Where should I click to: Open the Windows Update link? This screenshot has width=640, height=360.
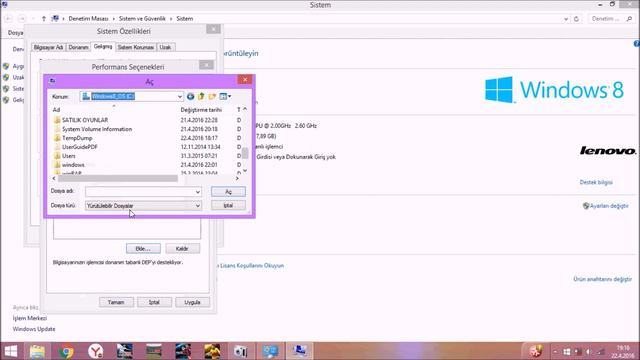pyautogui.click(x=34, y=329)
